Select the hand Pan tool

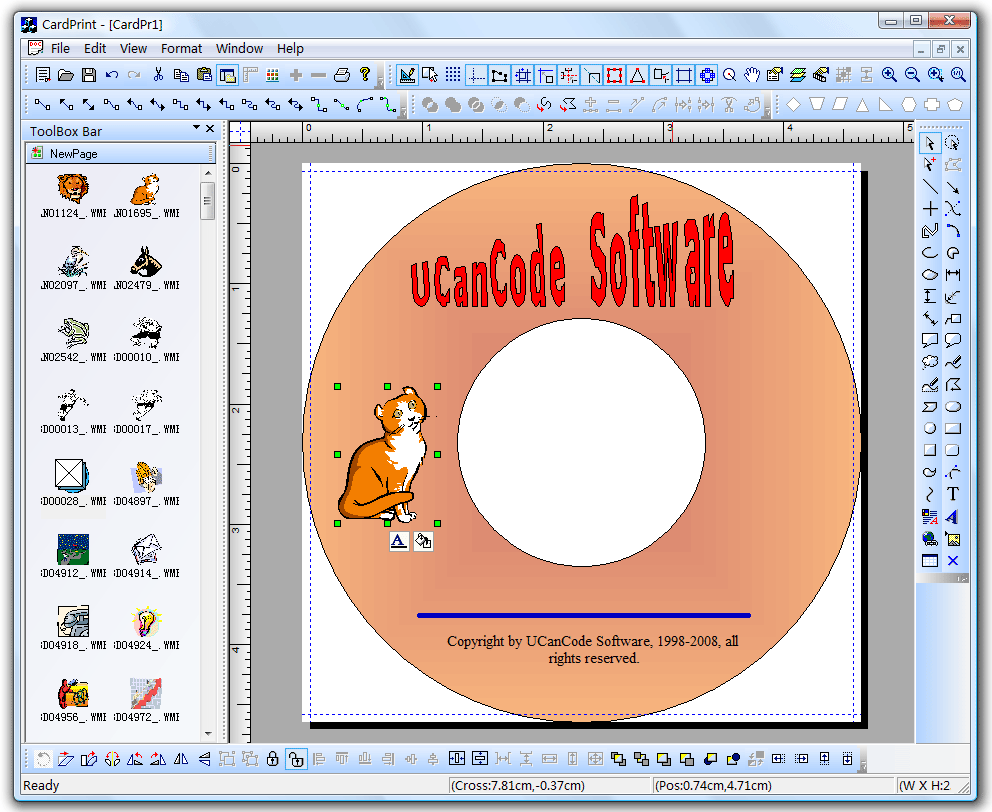click(752, 75)
